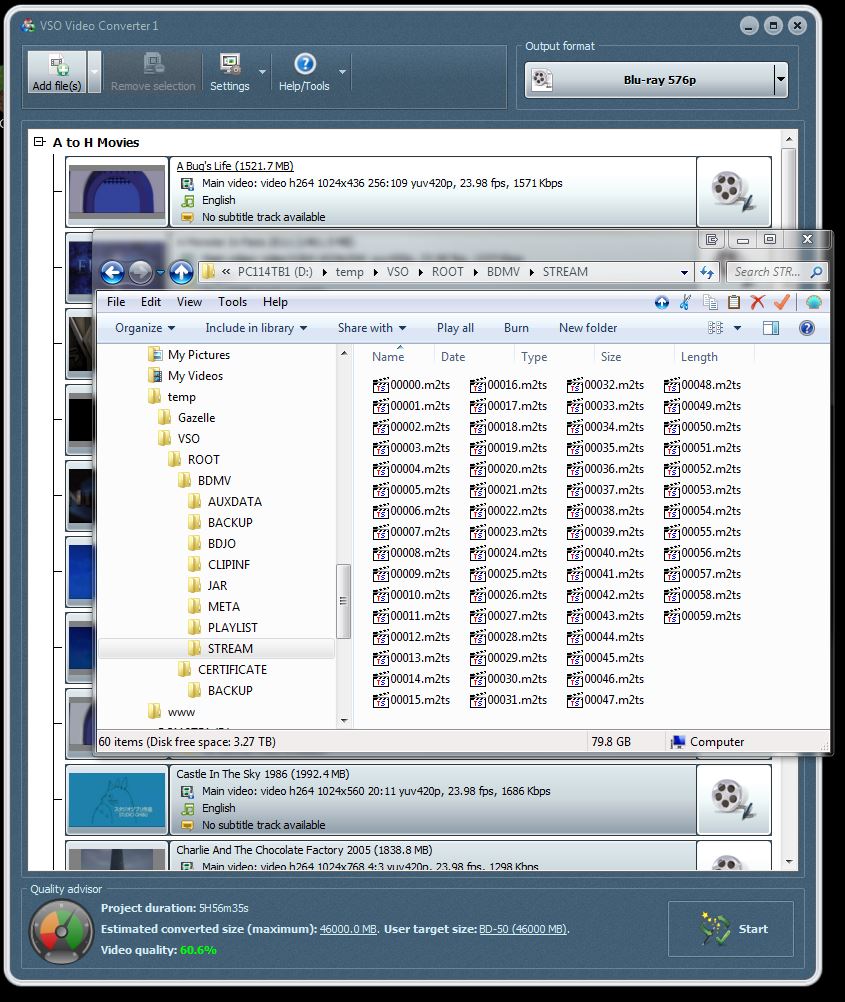Click Castle In The Sky thumbnail
Viewport: 845px width, 1002px height.
[x=117, y=799]
